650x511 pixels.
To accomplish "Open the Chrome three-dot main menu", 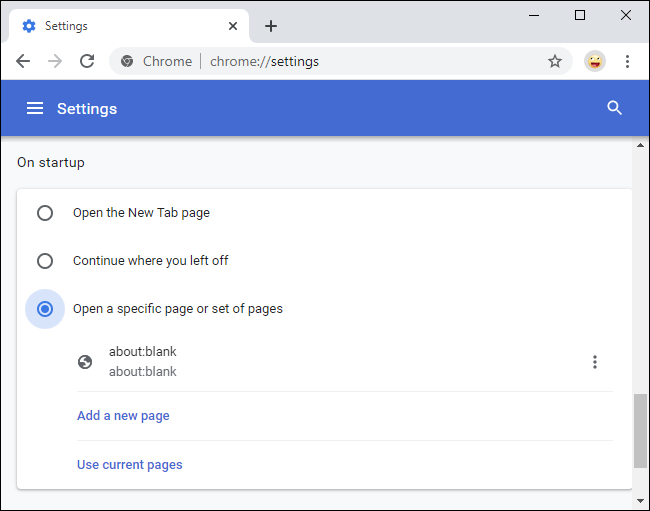I will pyautogui.click(x=627, y=61).
